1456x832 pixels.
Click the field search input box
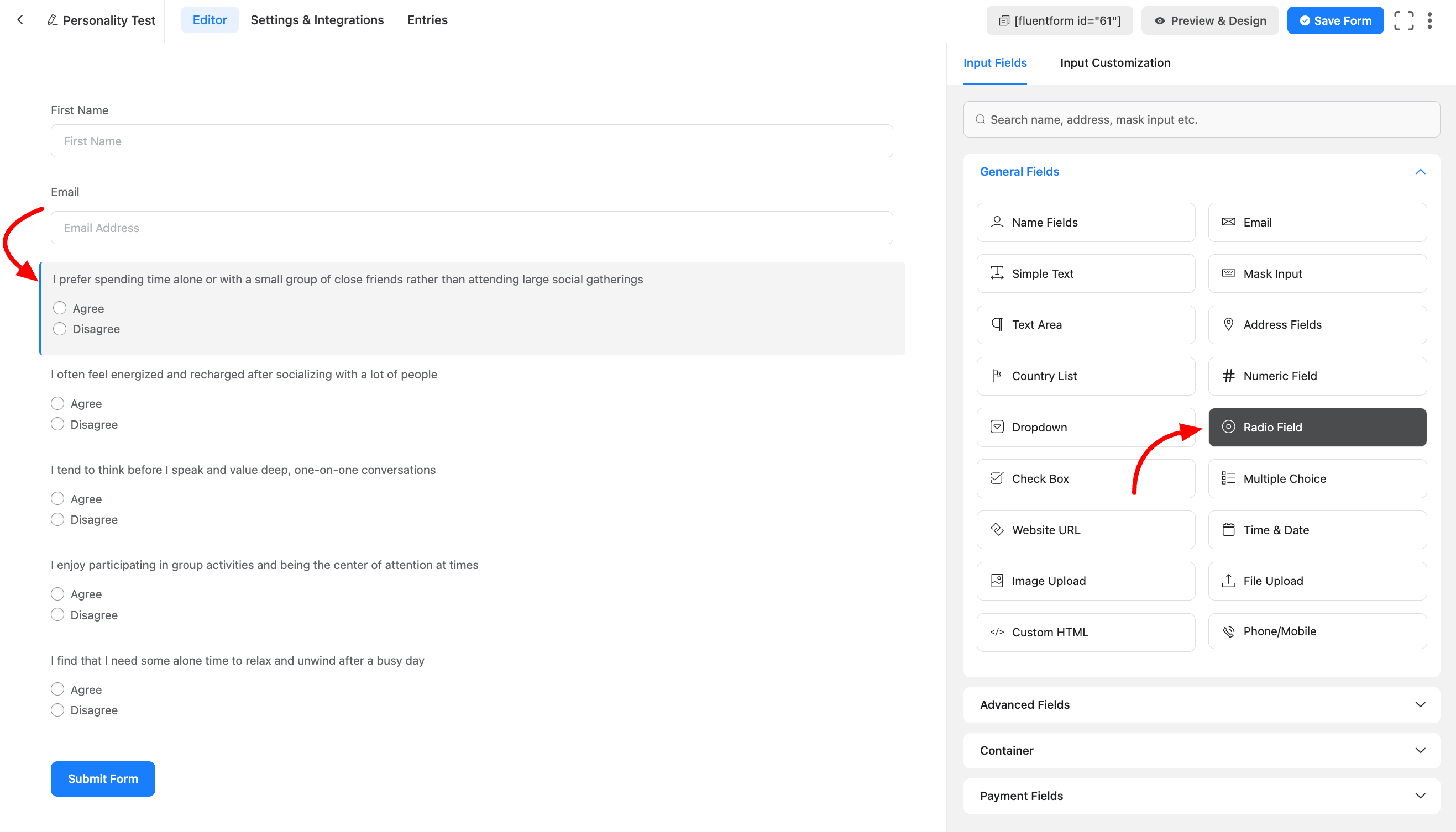point(1201,119)
